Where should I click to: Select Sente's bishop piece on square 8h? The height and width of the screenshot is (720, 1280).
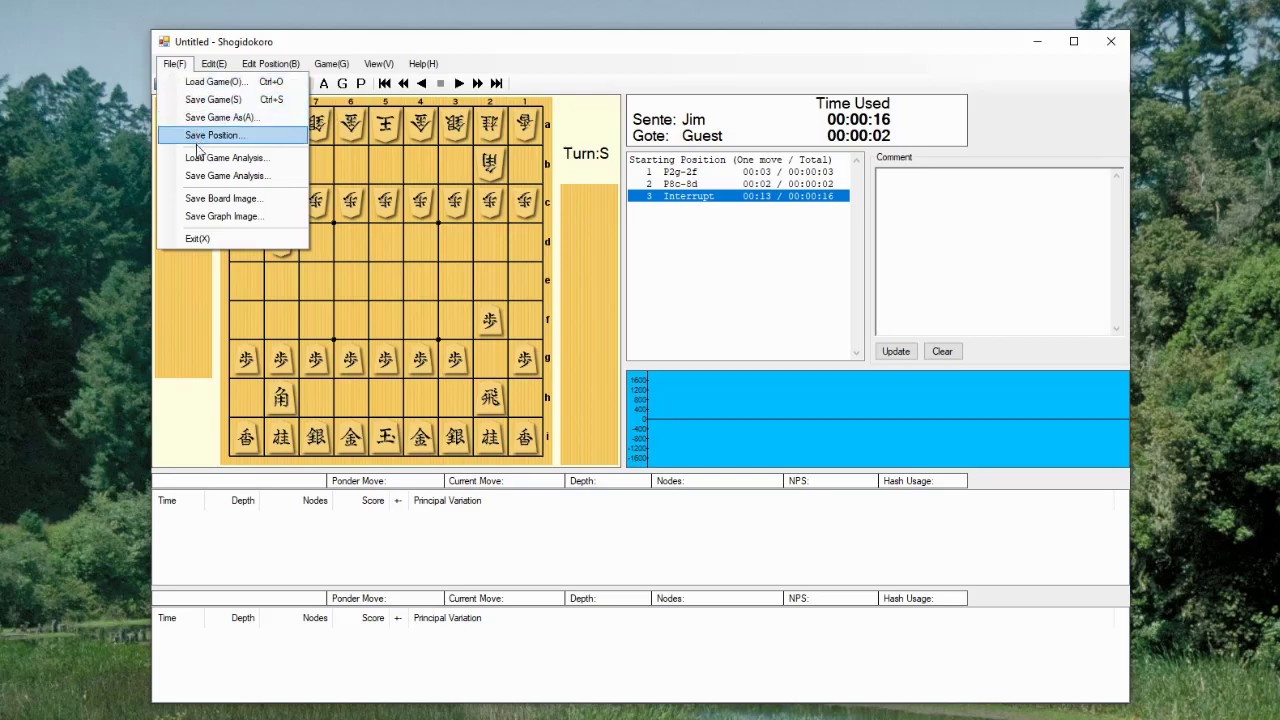[x=281, y=398]
